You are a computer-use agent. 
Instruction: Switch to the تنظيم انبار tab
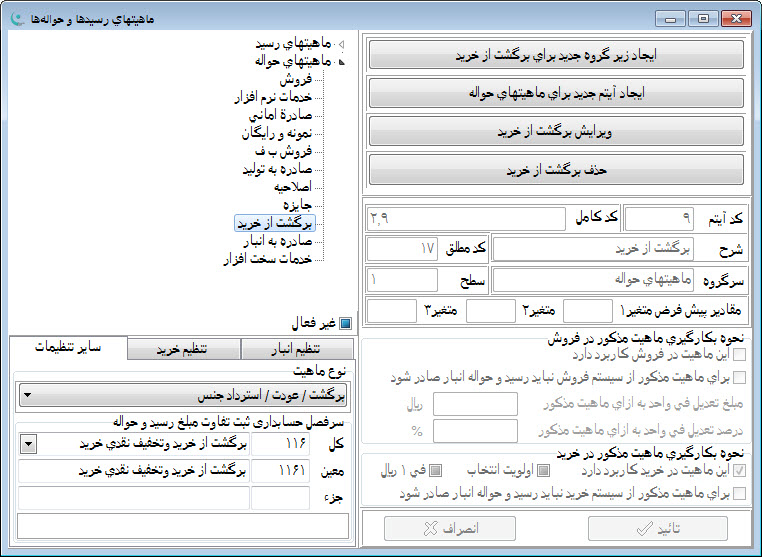tap(294, 349)
